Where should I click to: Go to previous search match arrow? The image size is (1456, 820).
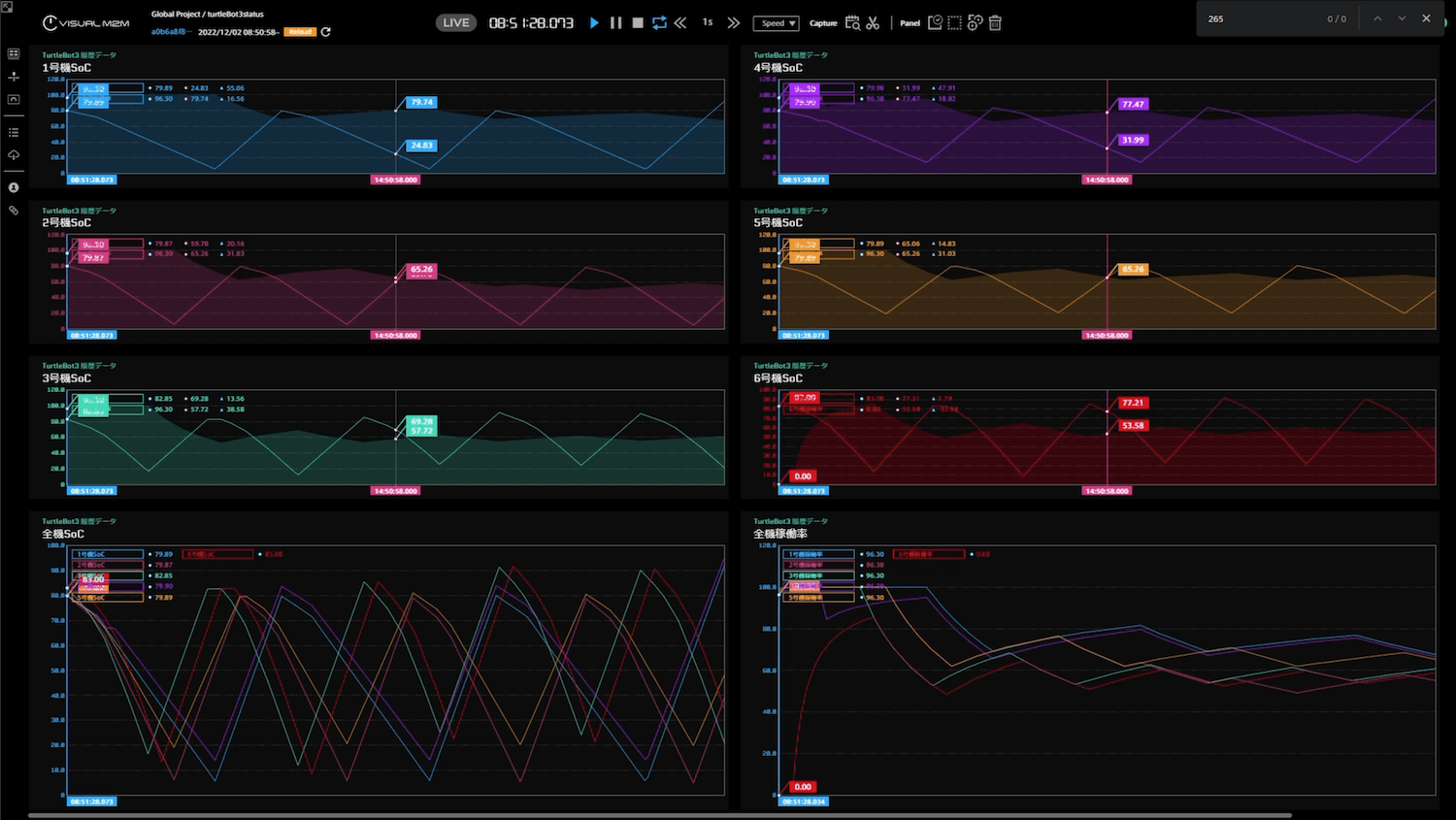pyautogui.click(x=1377, y=18)
